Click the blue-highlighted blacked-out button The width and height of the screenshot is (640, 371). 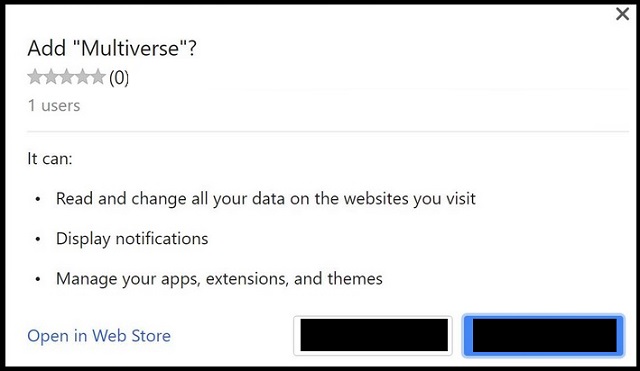544,335
